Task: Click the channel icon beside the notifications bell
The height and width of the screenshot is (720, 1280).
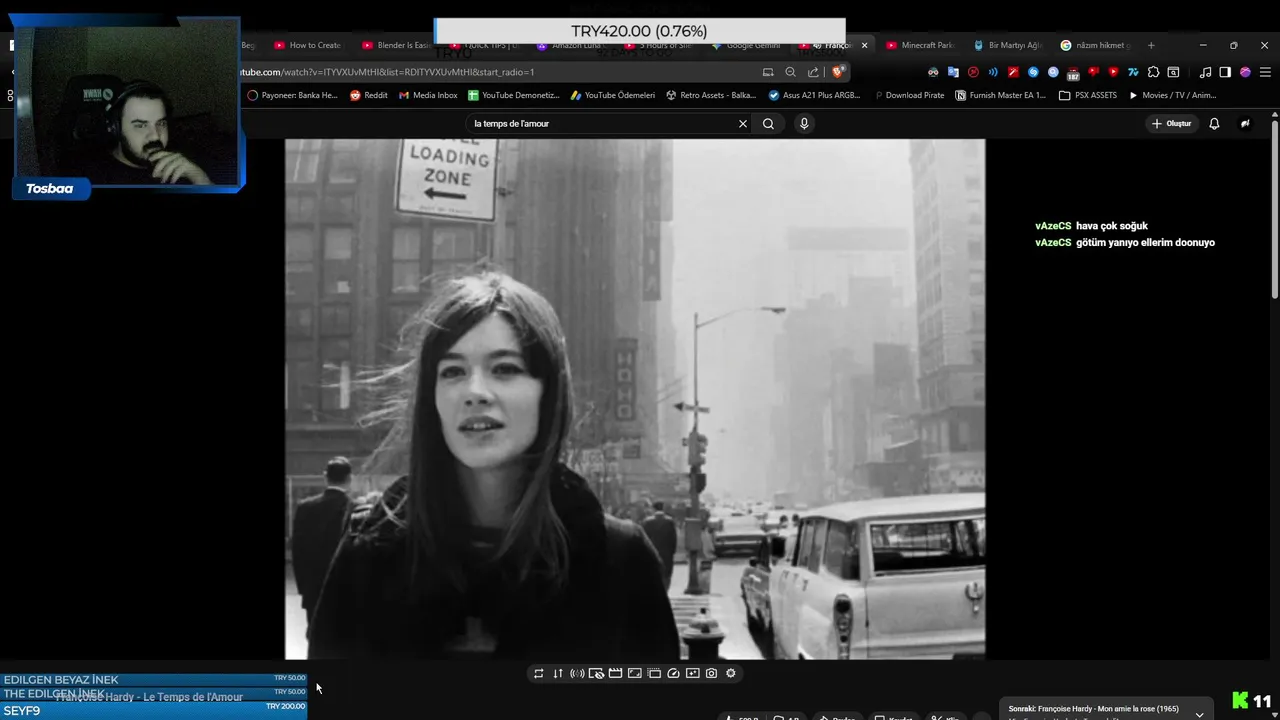Action: click(x=1245, y=123)
